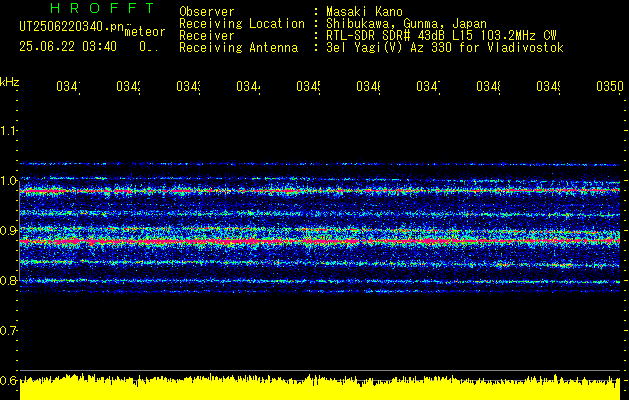Click the receiver line RTL-SDR SDR# 43dB
Screen dimensions: 629x400
[441, 36]
